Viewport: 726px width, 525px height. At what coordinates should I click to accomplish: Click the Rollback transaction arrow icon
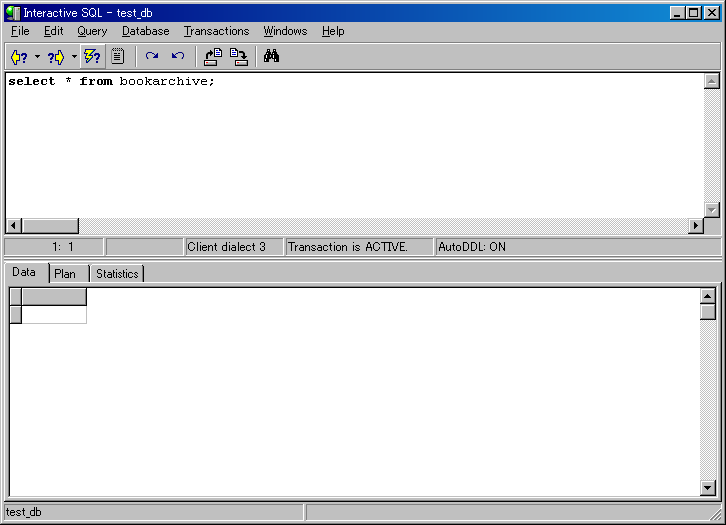click(178, 57)
